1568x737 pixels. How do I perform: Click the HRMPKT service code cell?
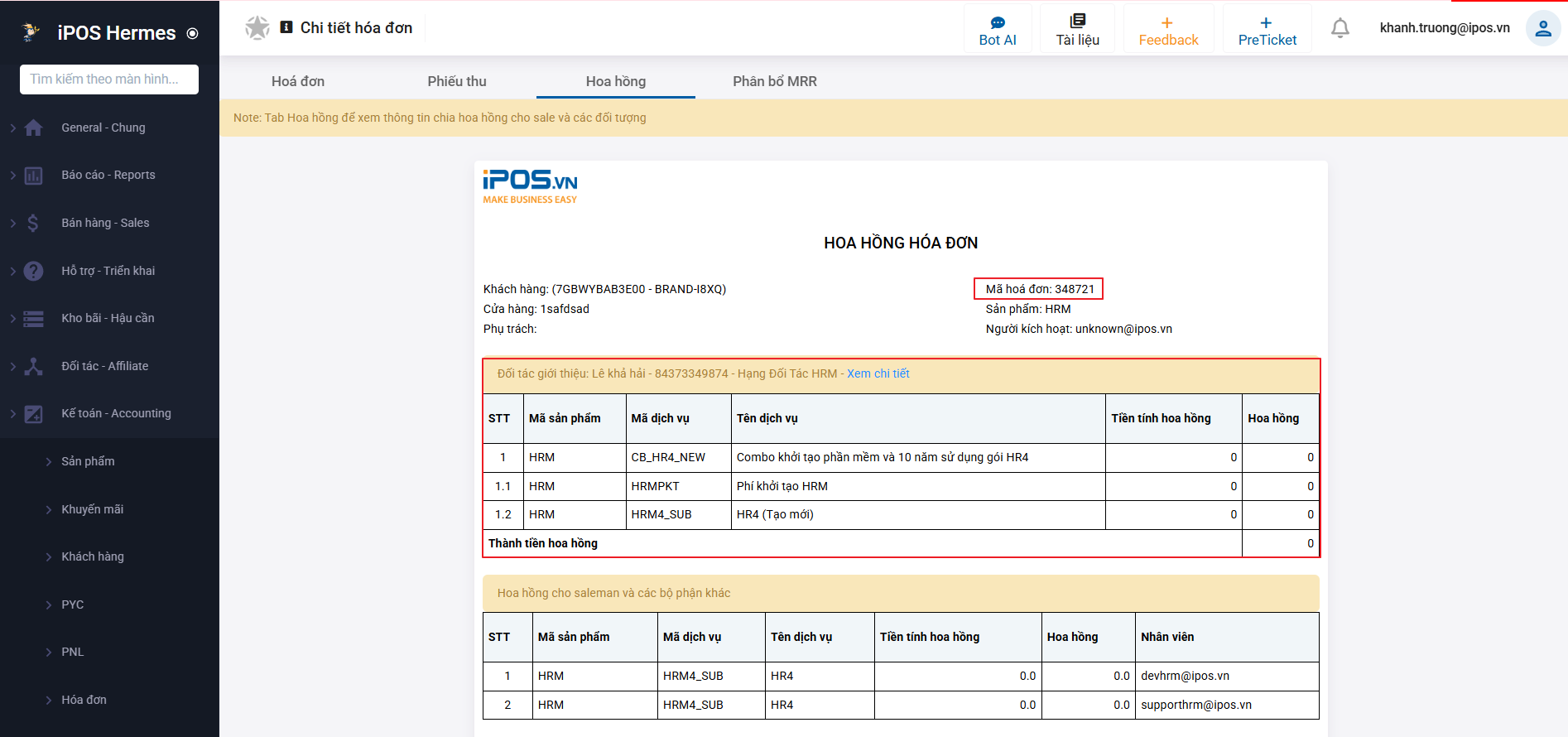point(679,486)
